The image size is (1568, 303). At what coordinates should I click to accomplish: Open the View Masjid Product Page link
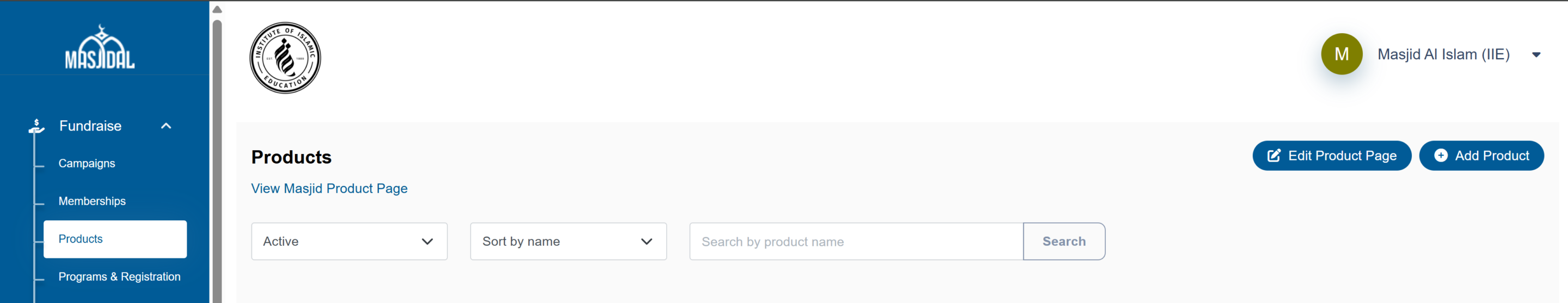[x=329, y=189]
